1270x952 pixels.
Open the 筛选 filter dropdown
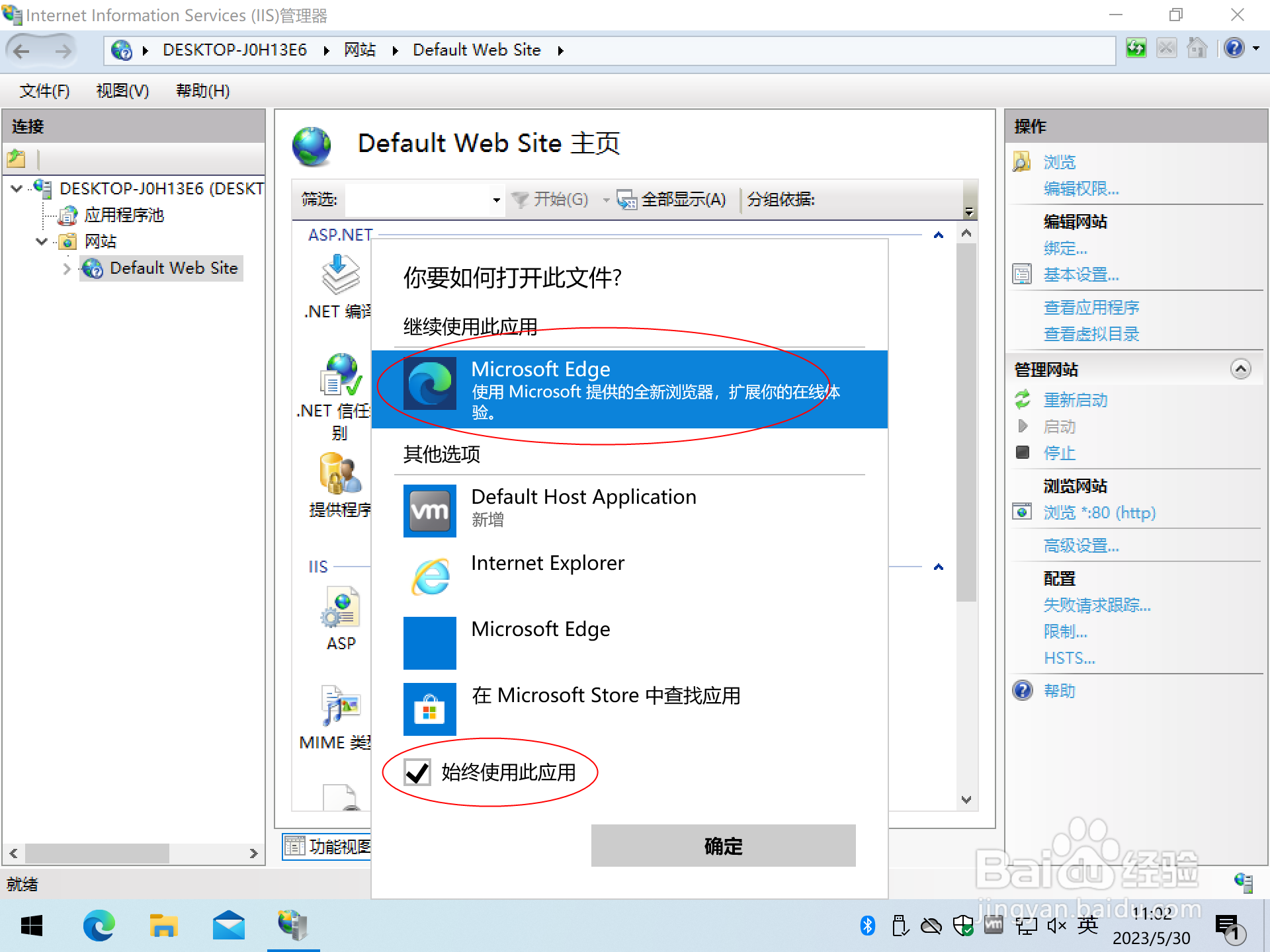coord(496,200)
